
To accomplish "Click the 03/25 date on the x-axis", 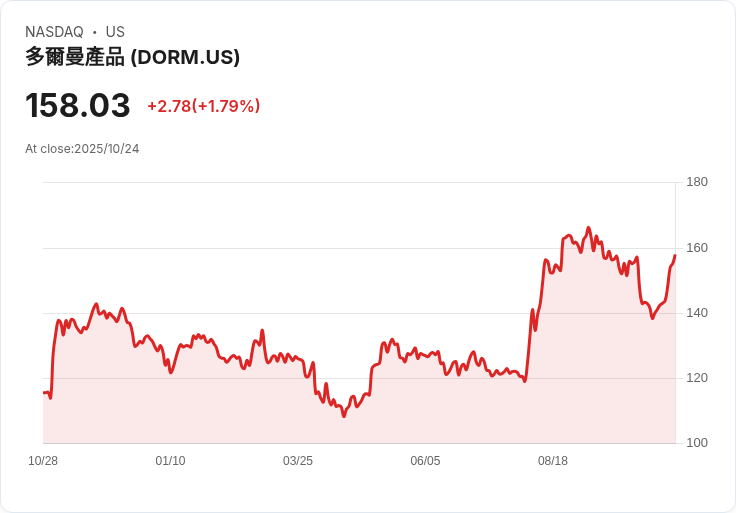I will (x=298, y=461).
